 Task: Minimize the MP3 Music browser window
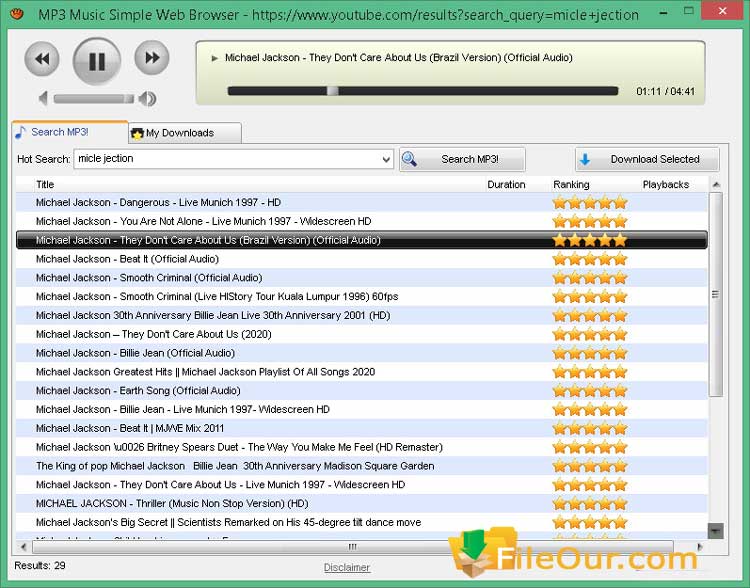(663, 12)
